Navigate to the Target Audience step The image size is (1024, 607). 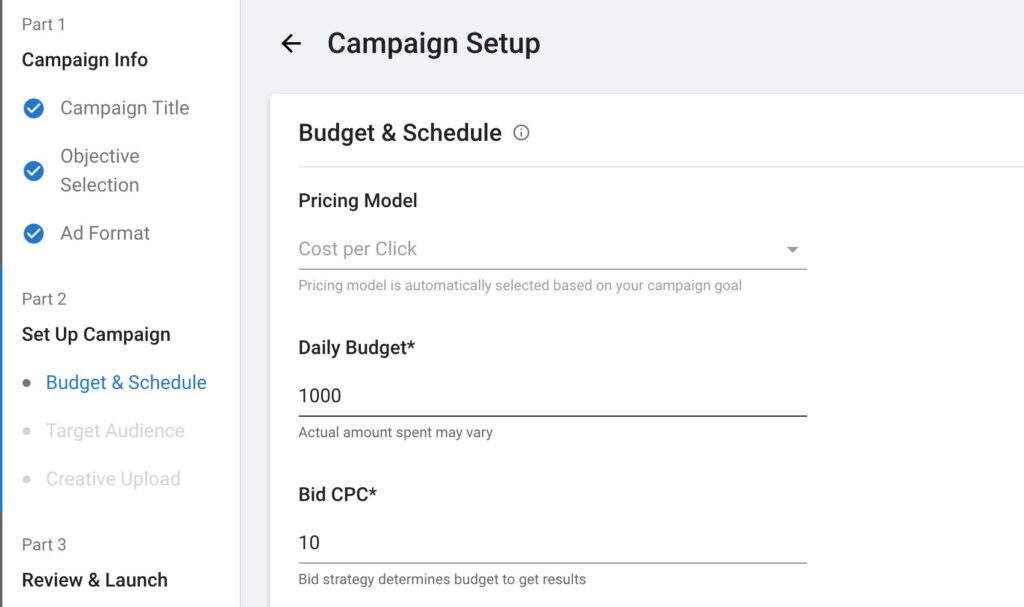[x=113, y=431]
